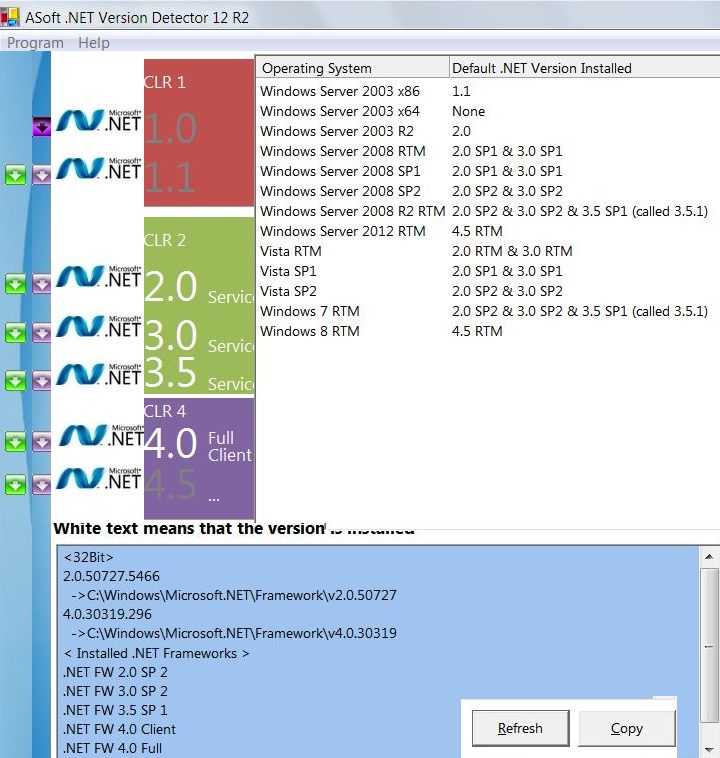Click the purple 4.0 Full Client tile
Viewport: 720px width, 758px height.
pos(199,444)
